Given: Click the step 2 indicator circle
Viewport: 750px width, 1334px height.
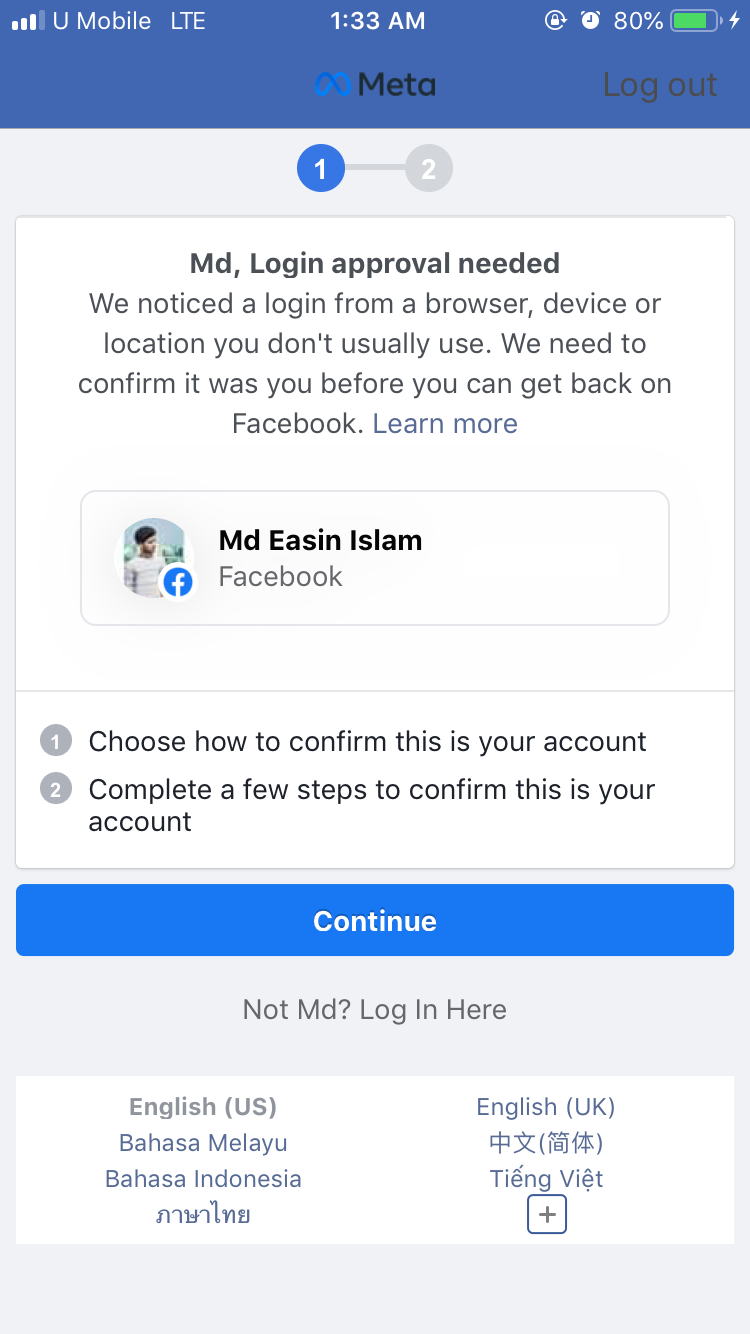Looking at the screenshot, I should click(430, 168).
